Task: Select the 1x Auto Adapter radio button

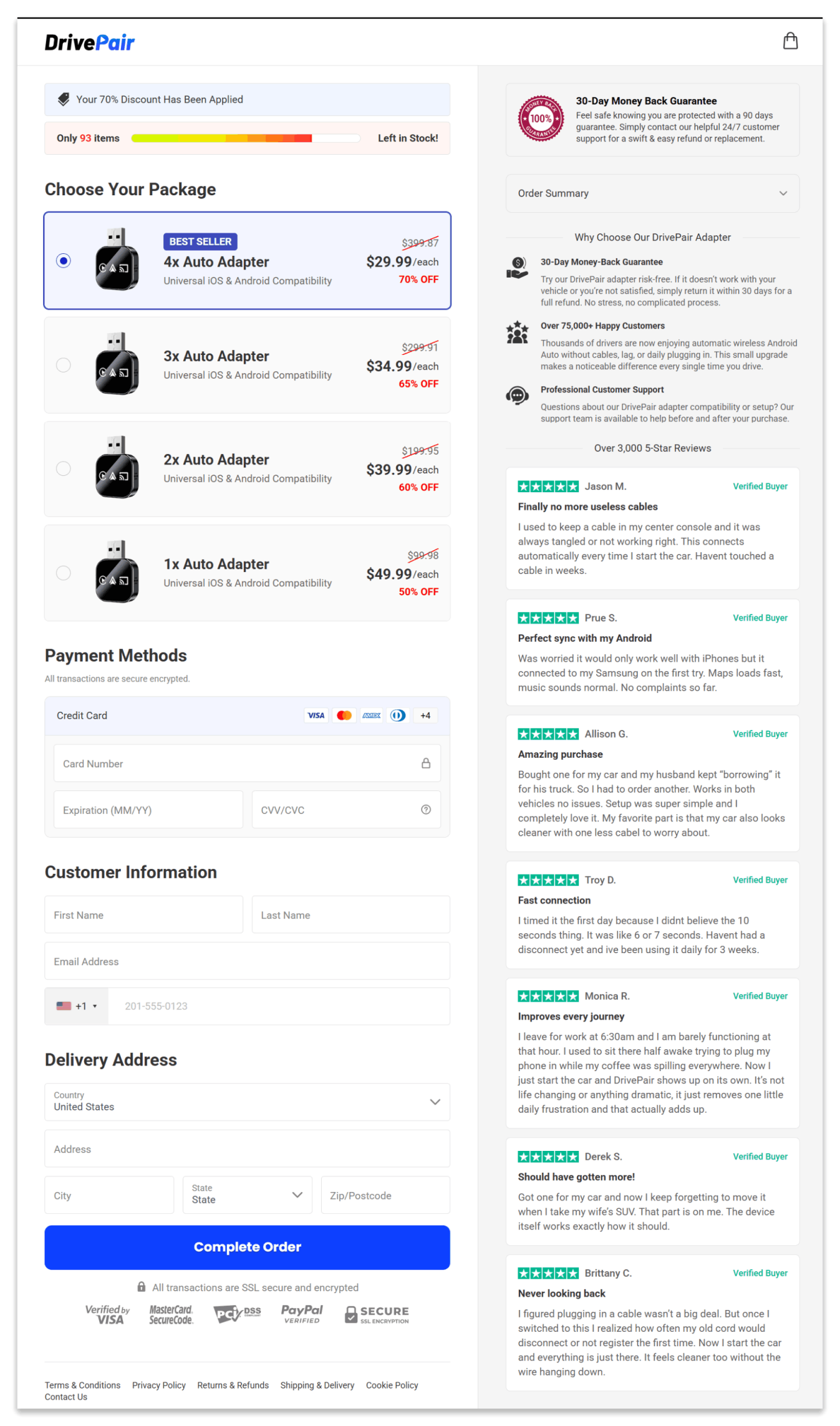Action: click(64, 573)
